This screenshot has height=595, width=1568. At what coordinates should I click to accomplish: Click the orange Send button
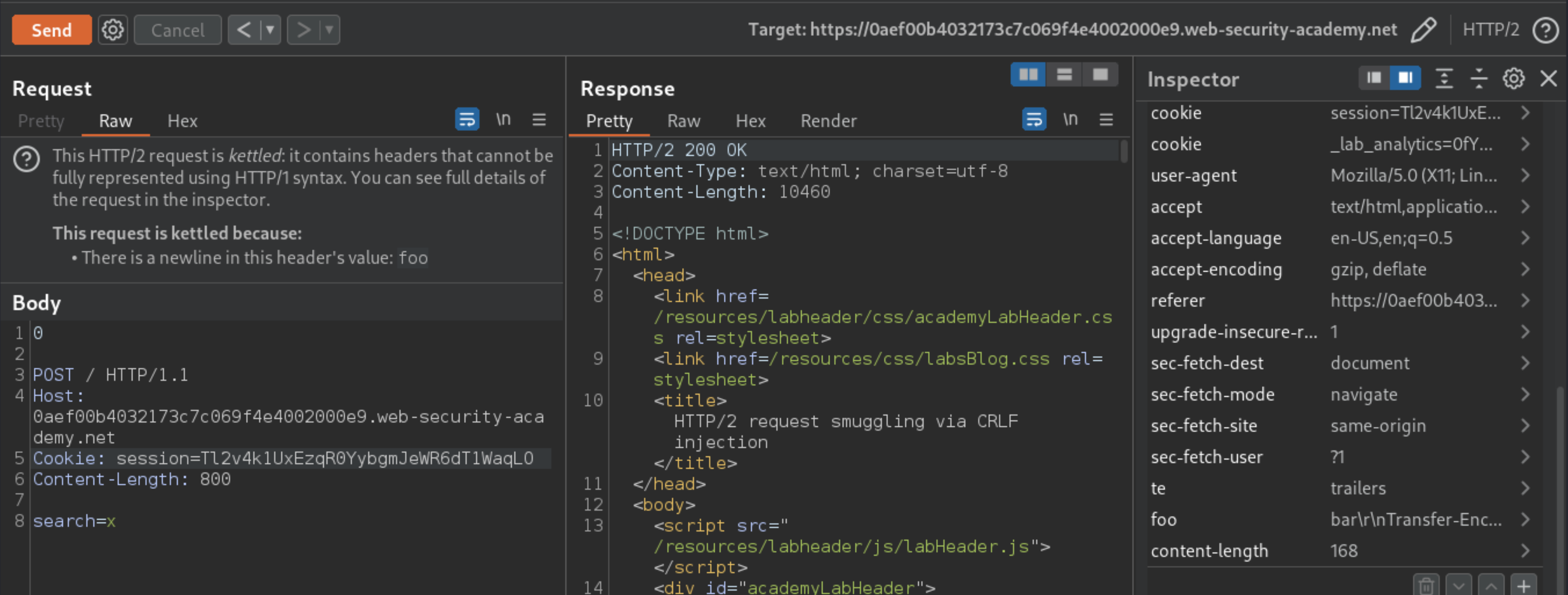(x=52, y=30)
